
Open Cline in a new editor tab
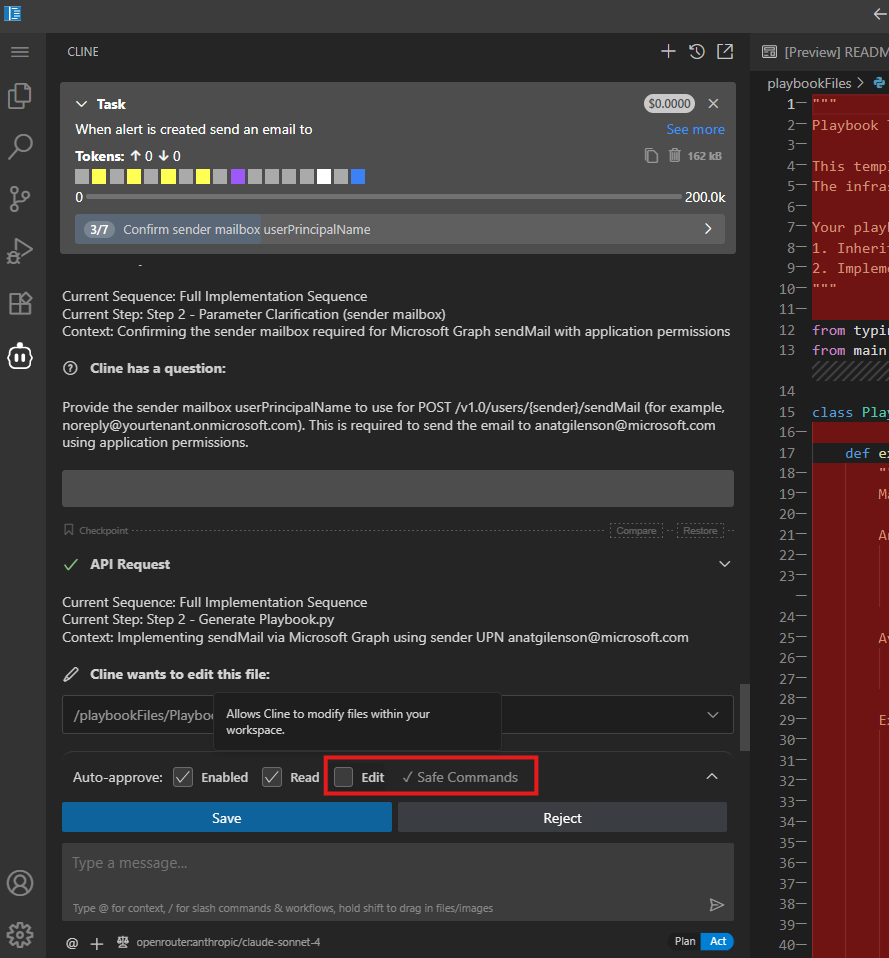(x=725, y=51)
